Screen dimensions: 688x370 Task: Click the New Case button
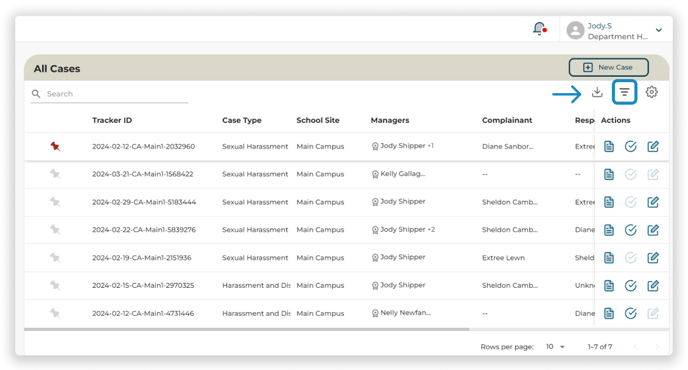[609, 68]
